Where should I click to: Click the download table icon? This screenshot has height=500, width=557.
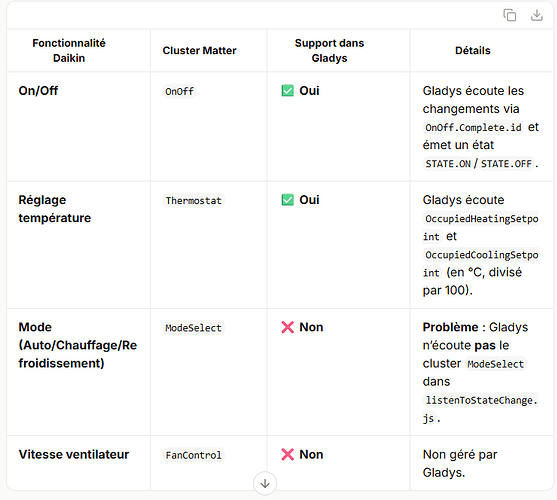536,15
